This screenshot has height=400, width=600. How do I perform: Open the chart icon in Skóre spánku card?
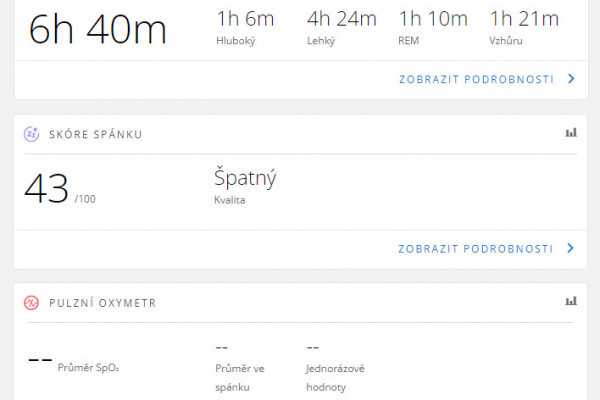click(571, 133)
